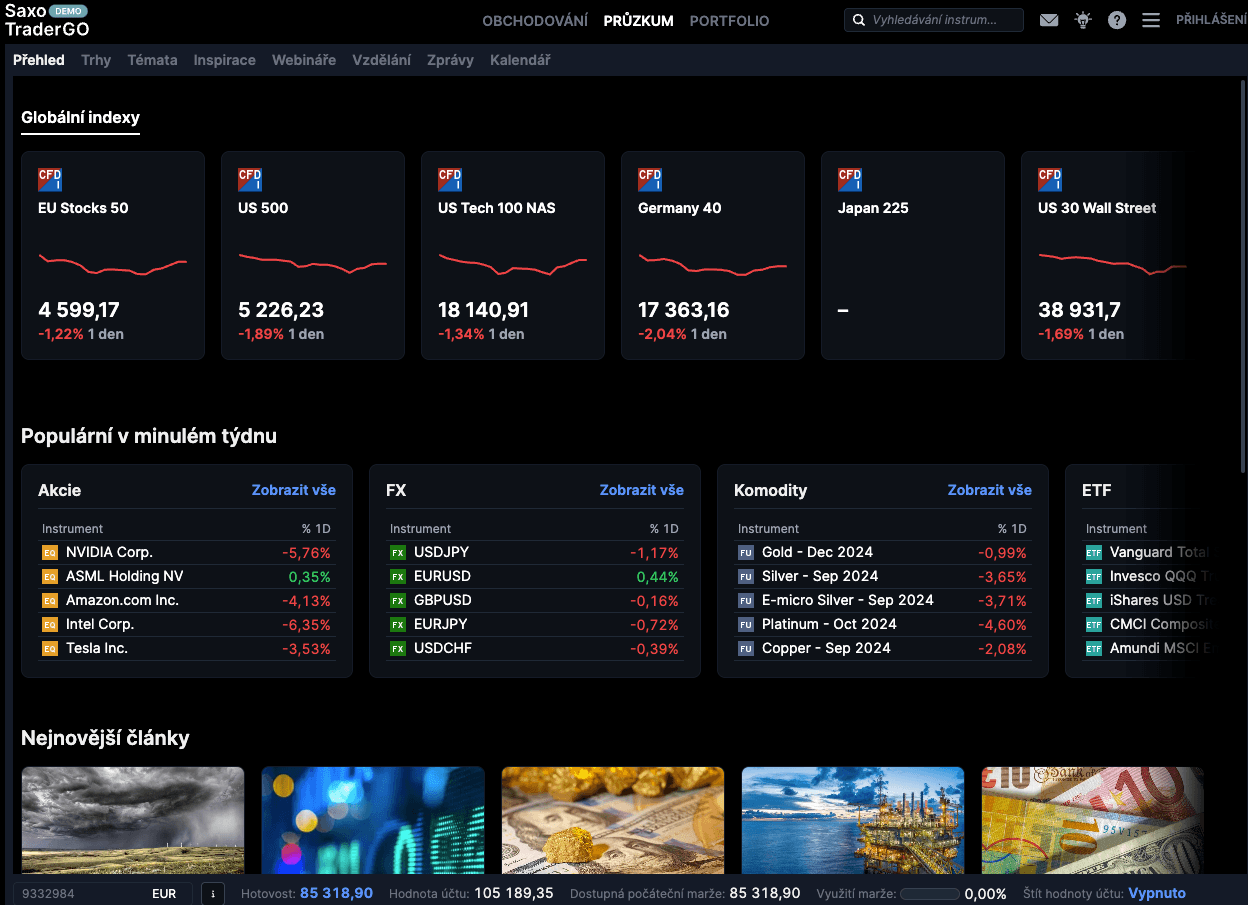Click the lightbulb tips icon
This screenshot has height=905, width=1248.
tap(1083, 20)
